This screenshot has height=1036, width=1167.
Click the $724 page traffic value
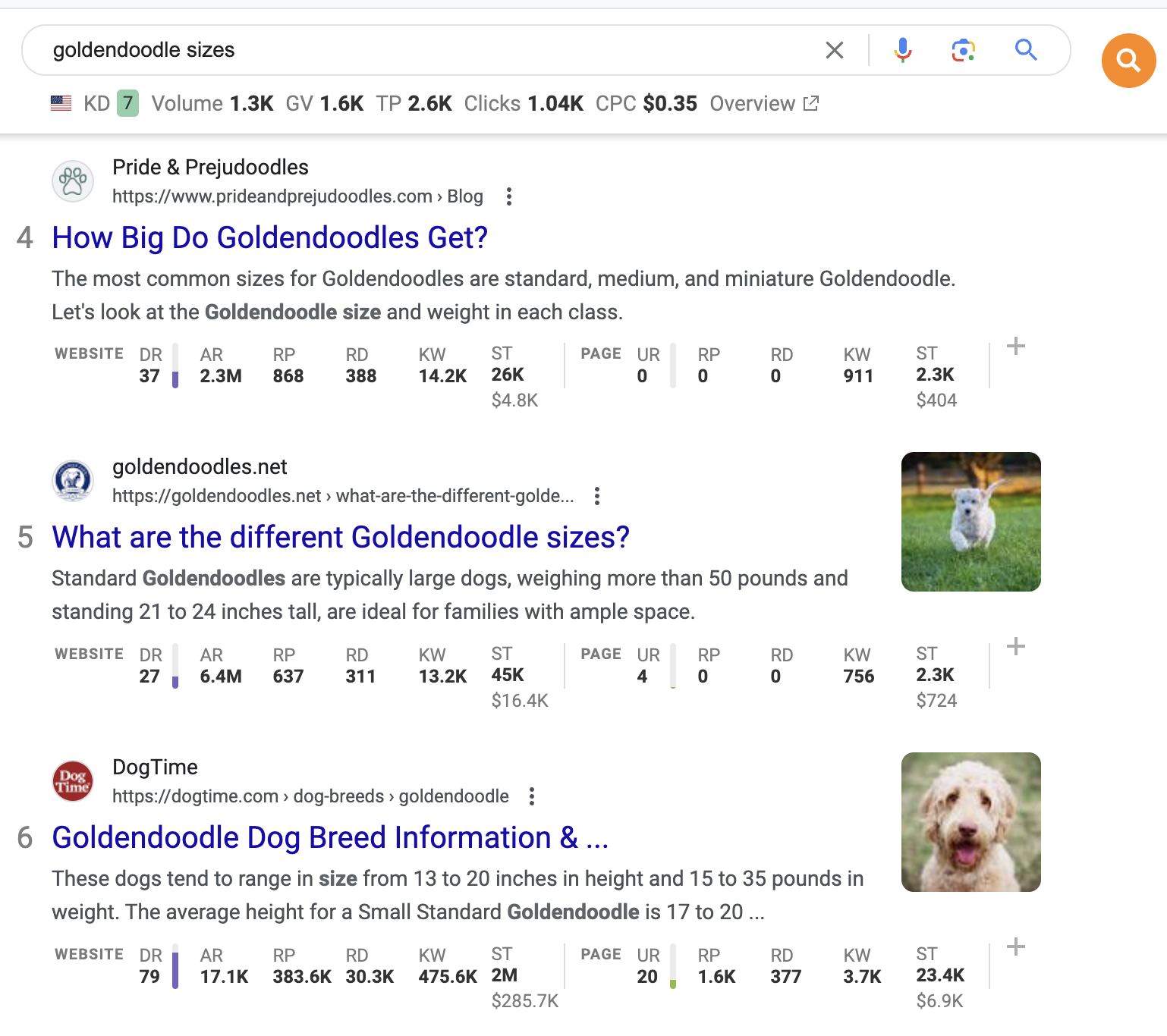point(936,701)
